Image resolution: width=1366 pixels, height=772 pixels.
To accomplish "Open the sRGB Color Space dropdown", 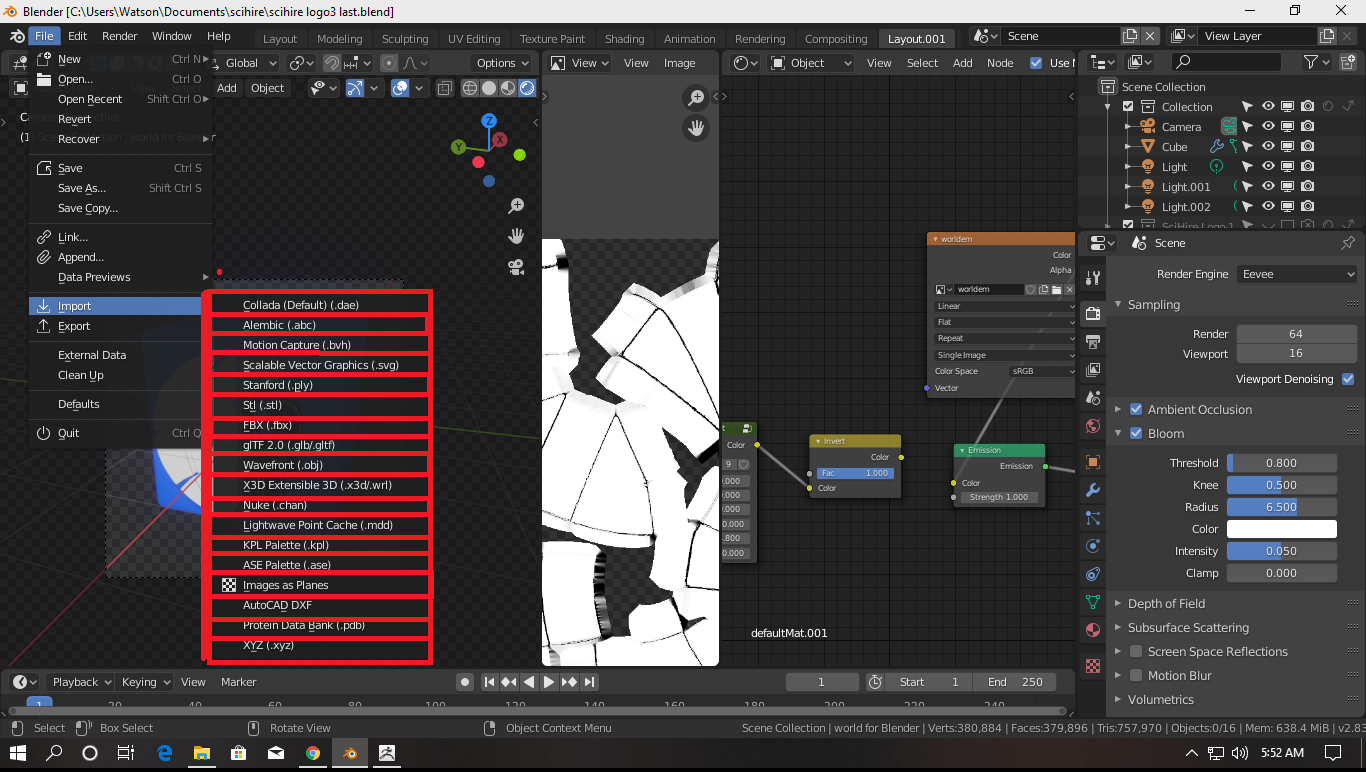I will [x=1041, y=371].
